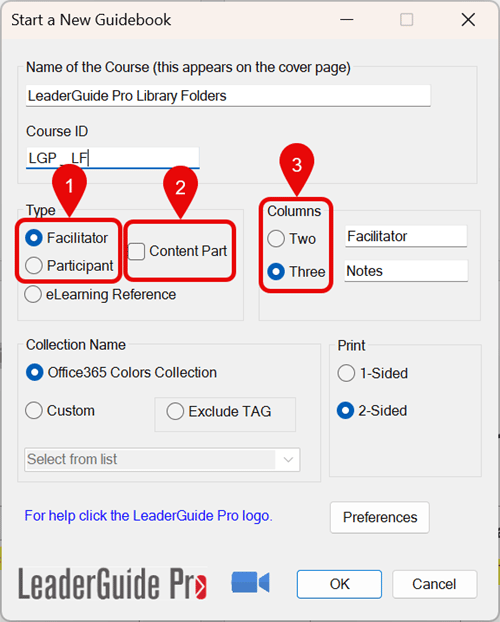Viewport: 500px width, 622px height.
Task: Select Three columns option
Action: [x=276, y=272]
